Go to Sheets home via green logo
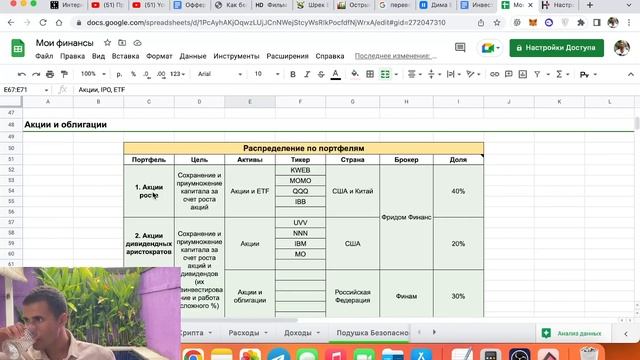 click(18, 48)
